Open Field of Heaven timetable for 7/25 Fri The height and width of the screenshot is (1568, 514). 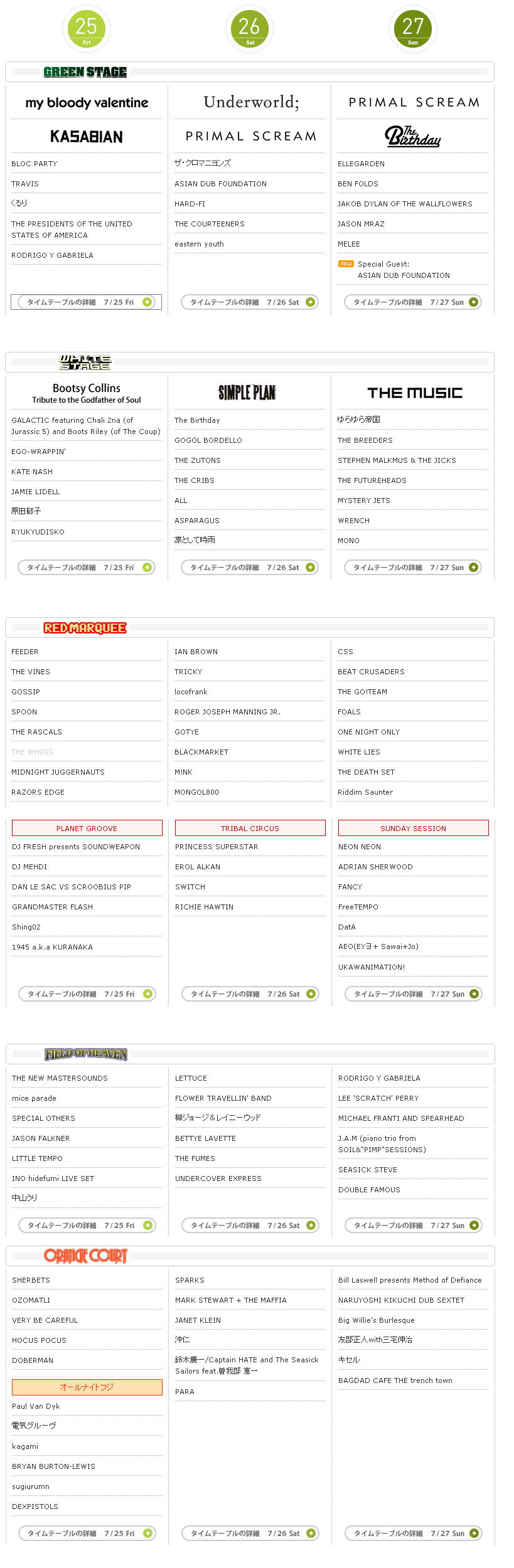(87, 1226)
